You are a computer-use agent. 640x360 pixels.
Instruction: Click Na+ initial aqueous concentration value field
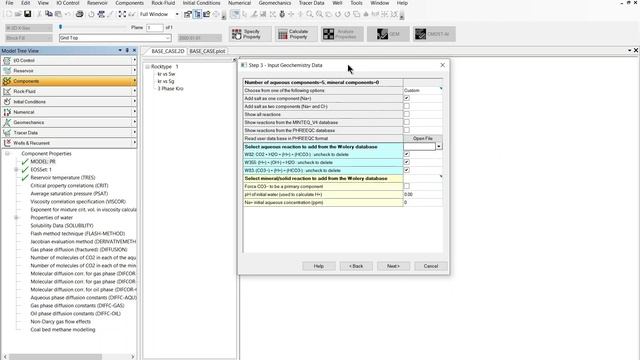click(423, 202)
